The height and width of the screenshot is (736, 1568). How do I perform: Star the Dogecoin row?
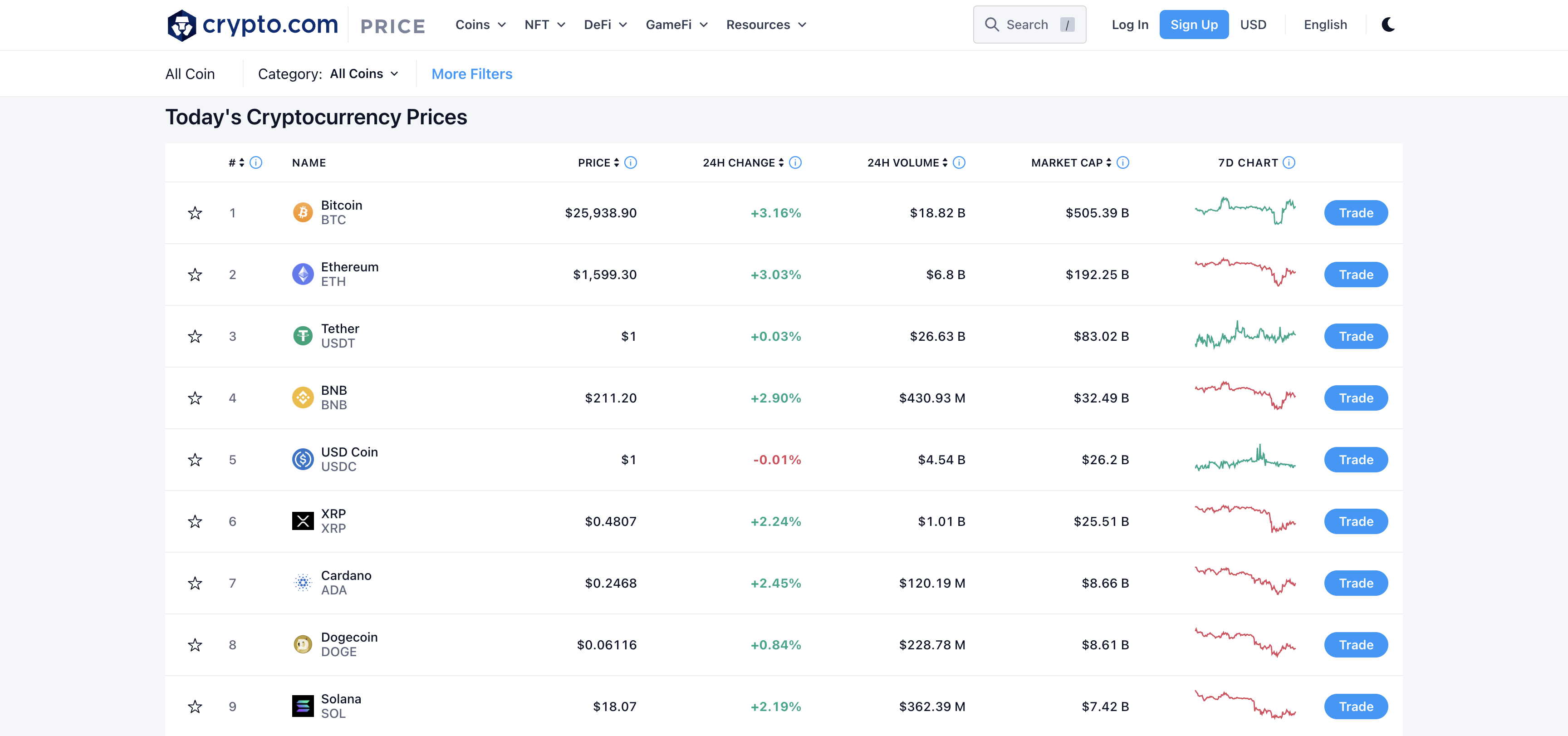point(195,645)
